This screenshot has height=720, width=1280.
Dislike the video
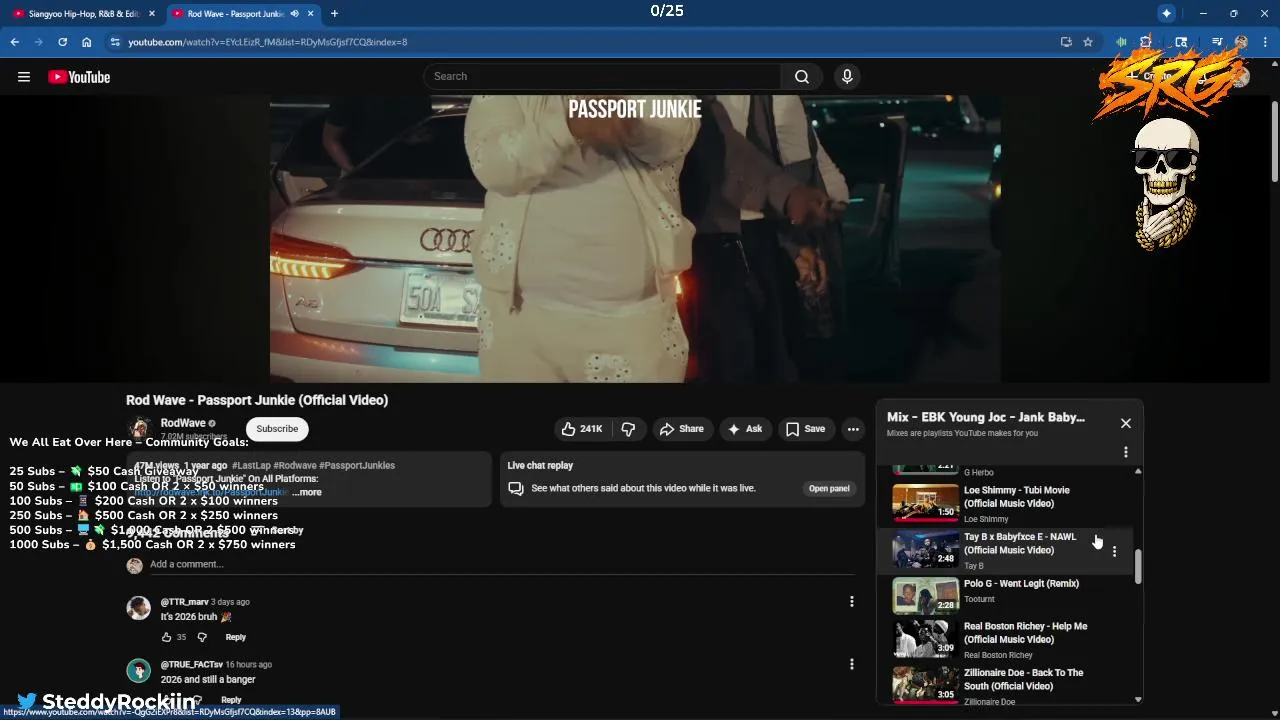pos(628,429)
